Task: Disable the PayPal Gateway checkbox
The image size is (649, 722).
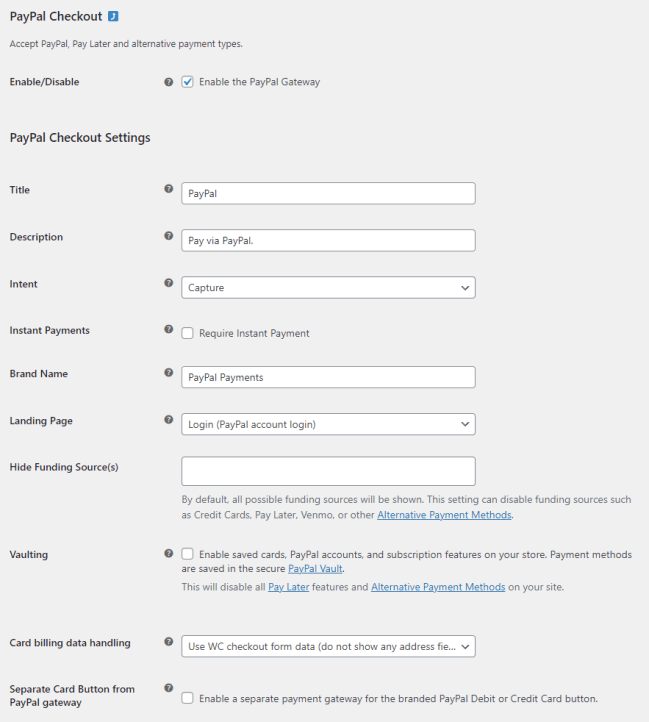Action: (187, 82)
